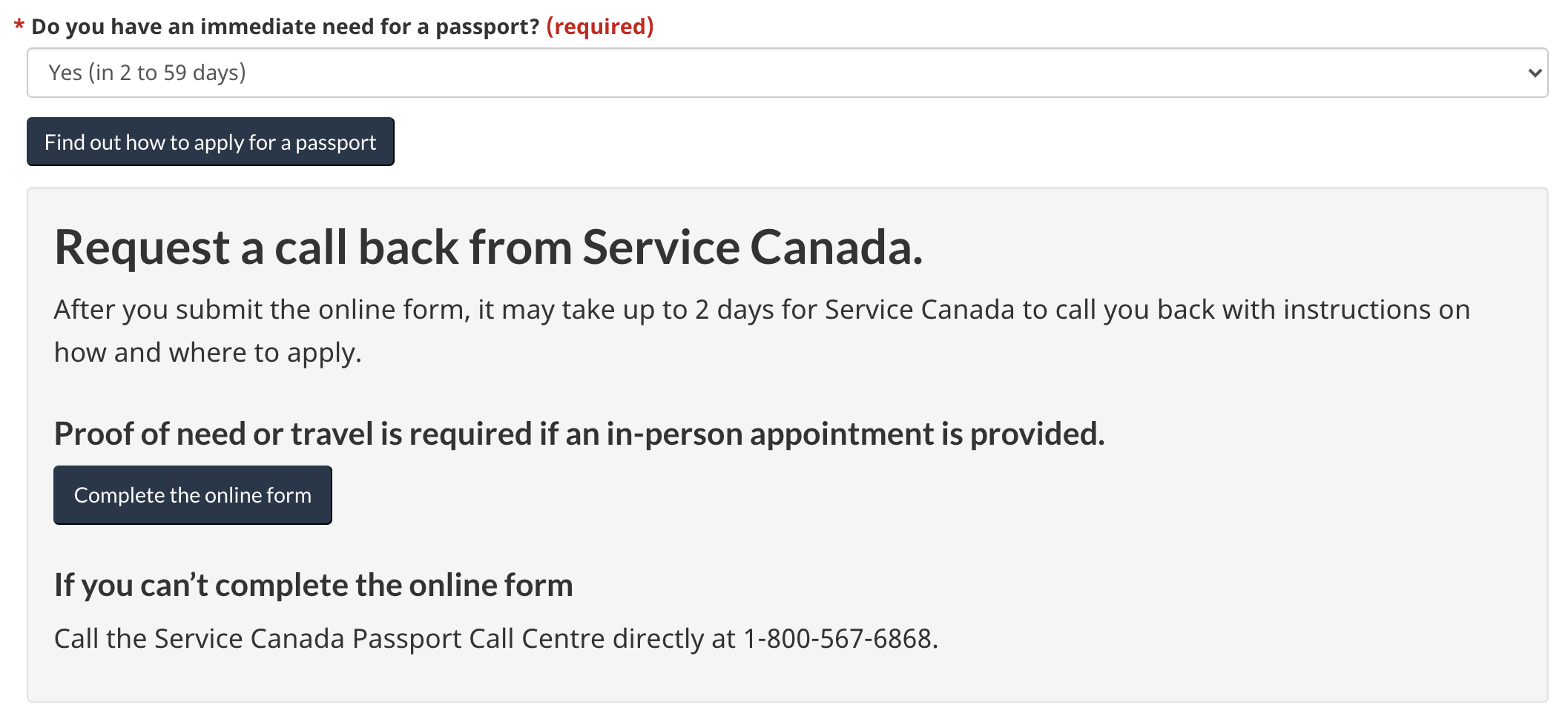Click the word "Canada." in the main heading
The image size is (1568, 722).
(836, 248)
